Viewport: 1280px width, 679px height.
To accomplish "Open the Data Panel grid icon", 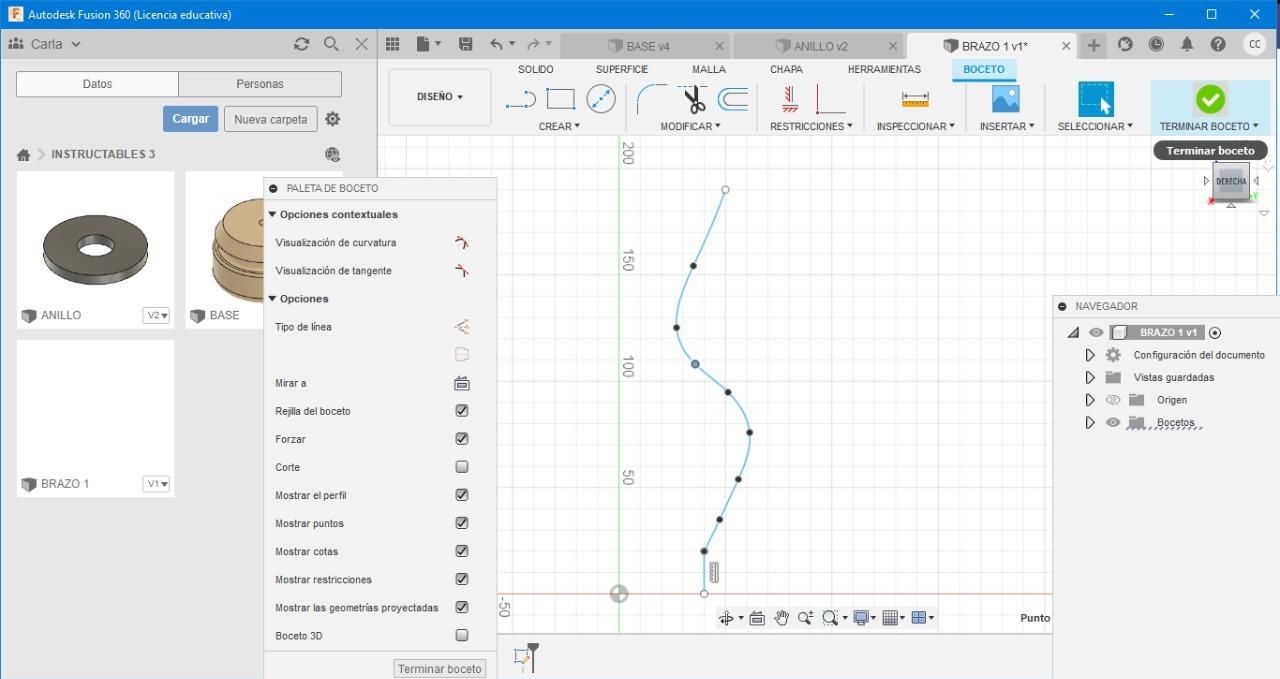I will [x=393, y=44].
